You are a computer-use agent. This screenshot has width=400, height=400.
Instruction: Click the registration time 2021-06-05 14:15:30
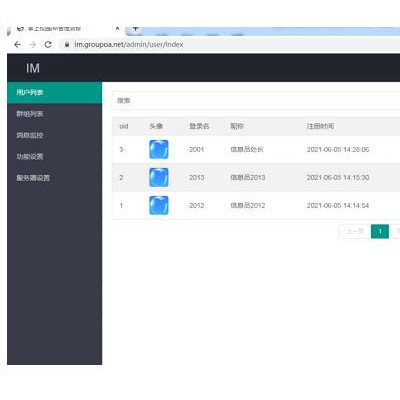coord(338,177)
